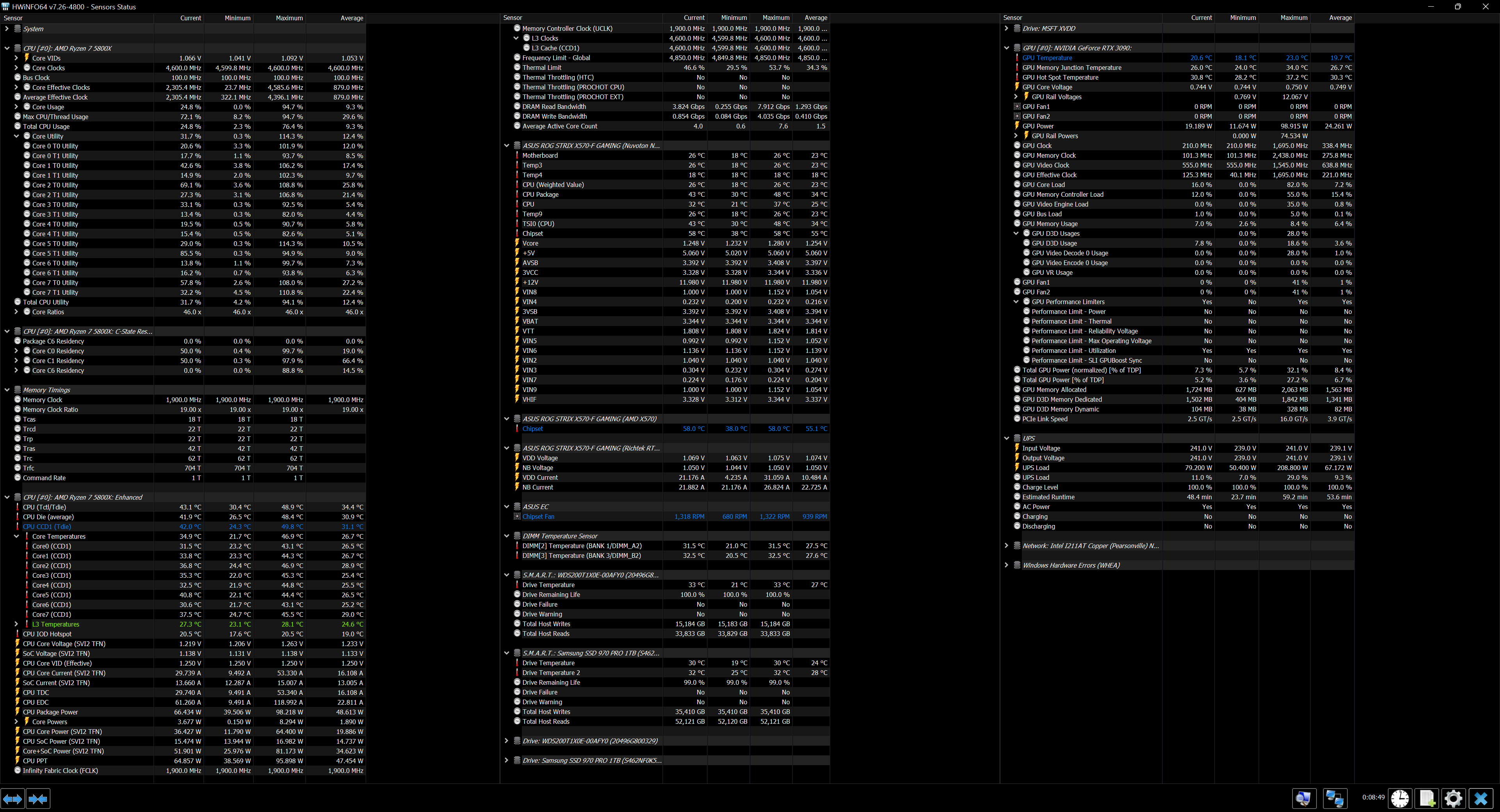
Task: Click Sensor column header in left panel
Action: click(x=76, y=18)
